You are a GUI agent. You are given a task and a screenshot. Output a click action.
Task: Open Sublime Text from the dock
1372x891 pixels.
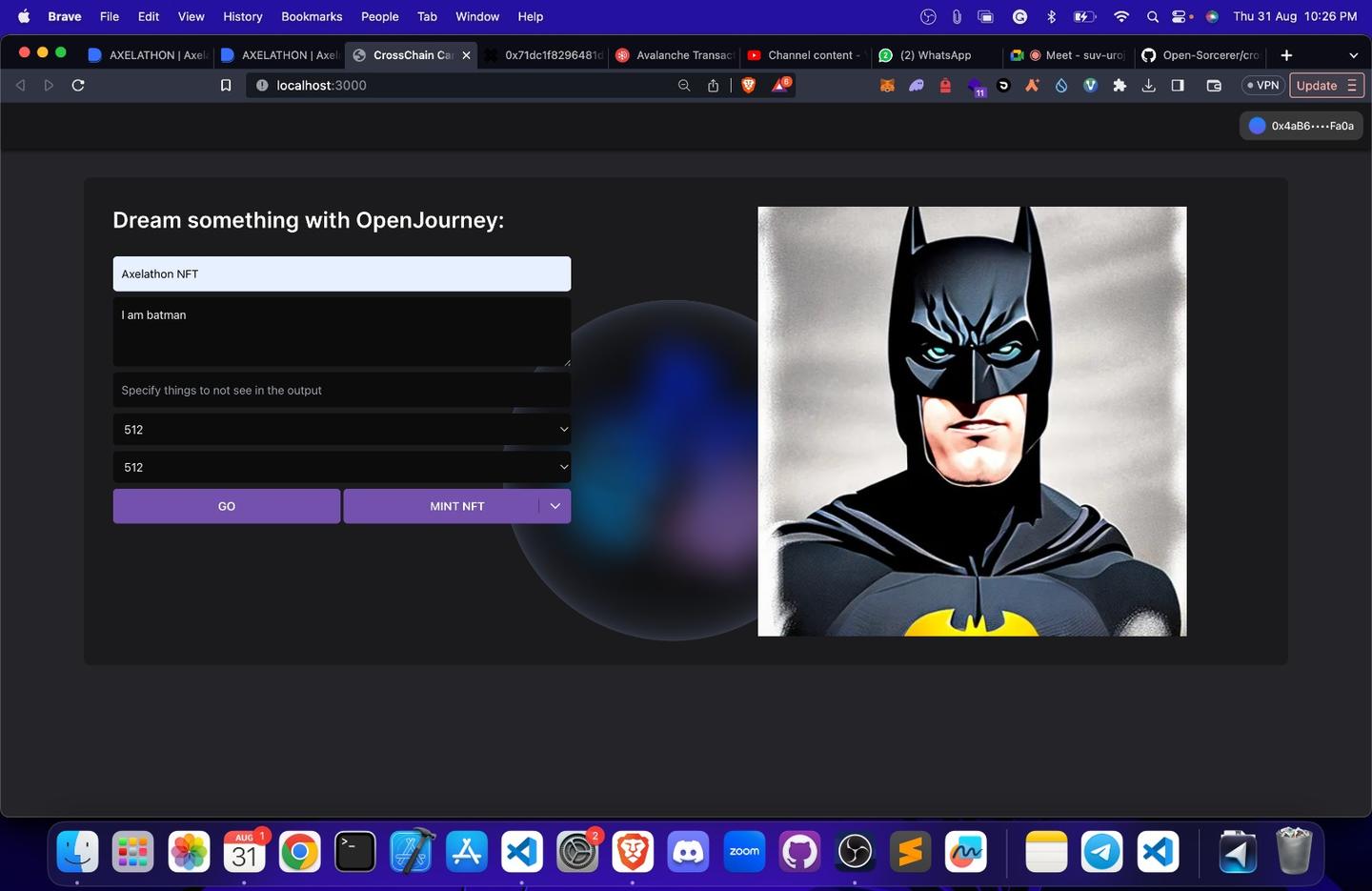tap(911, 851)
